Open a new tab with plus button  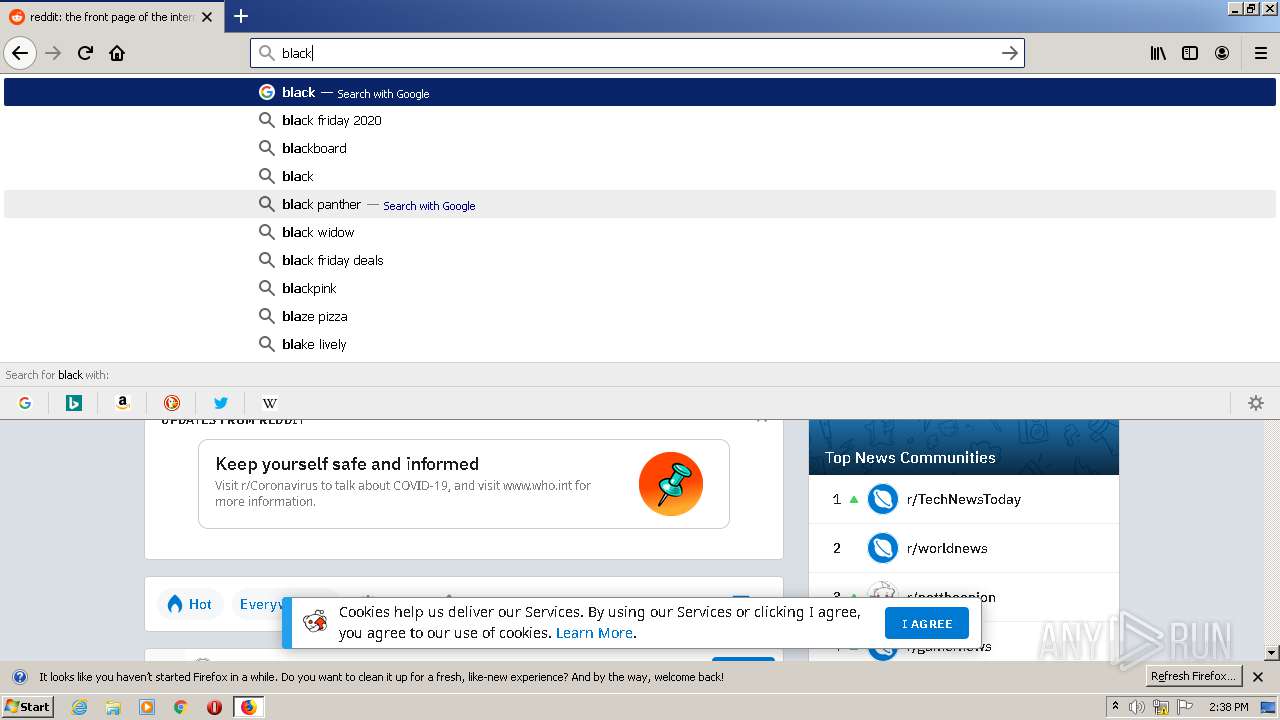(x=241, y=16)
